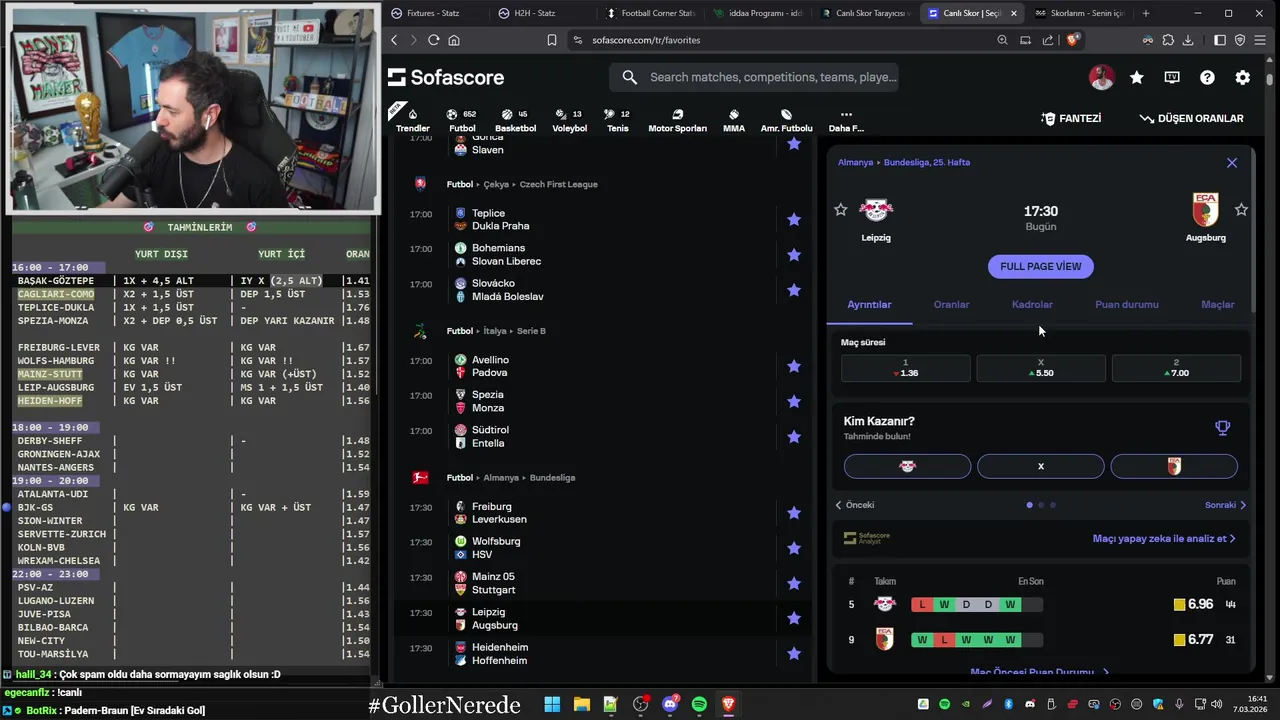Screen dimensions: 1280x720
Task: Open FANTEZİ section
Action: [x=1071, y=118]
